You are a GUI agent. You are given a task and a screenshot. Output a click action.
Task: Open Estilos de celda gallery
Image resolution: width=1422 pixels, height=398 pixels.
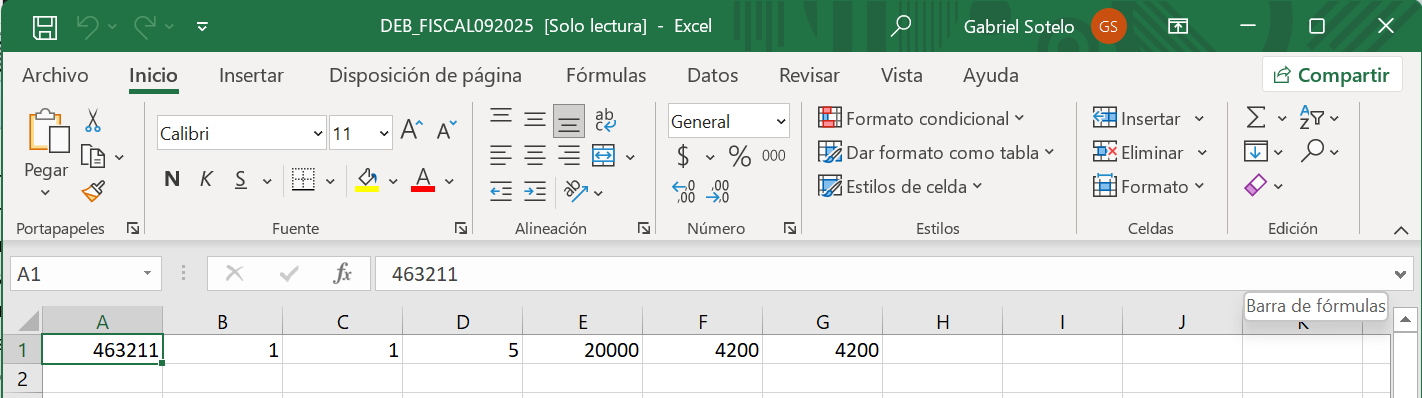click(900, 186)
